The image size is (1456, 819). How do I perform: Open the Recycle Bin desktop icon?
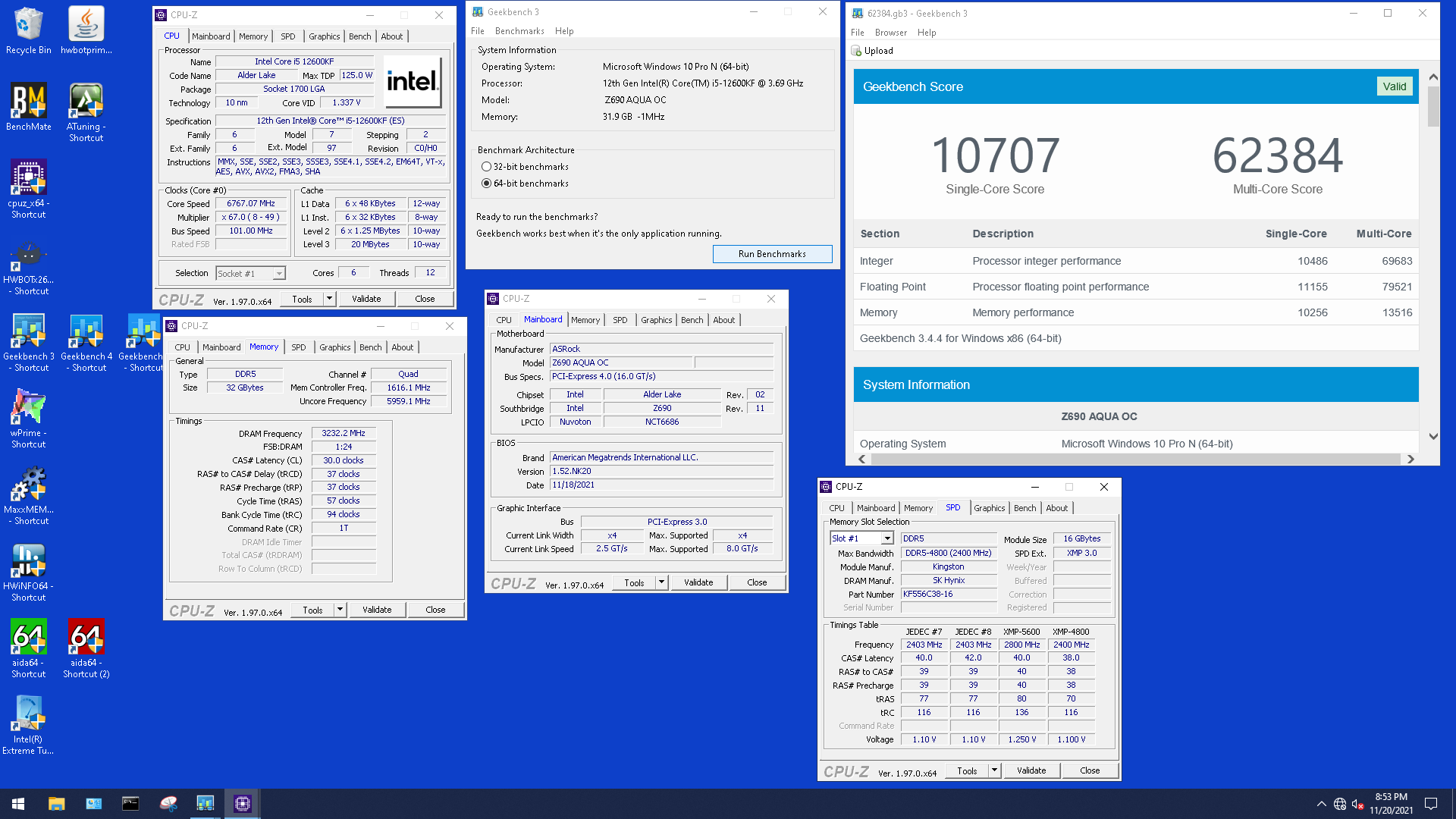[29, 30]
